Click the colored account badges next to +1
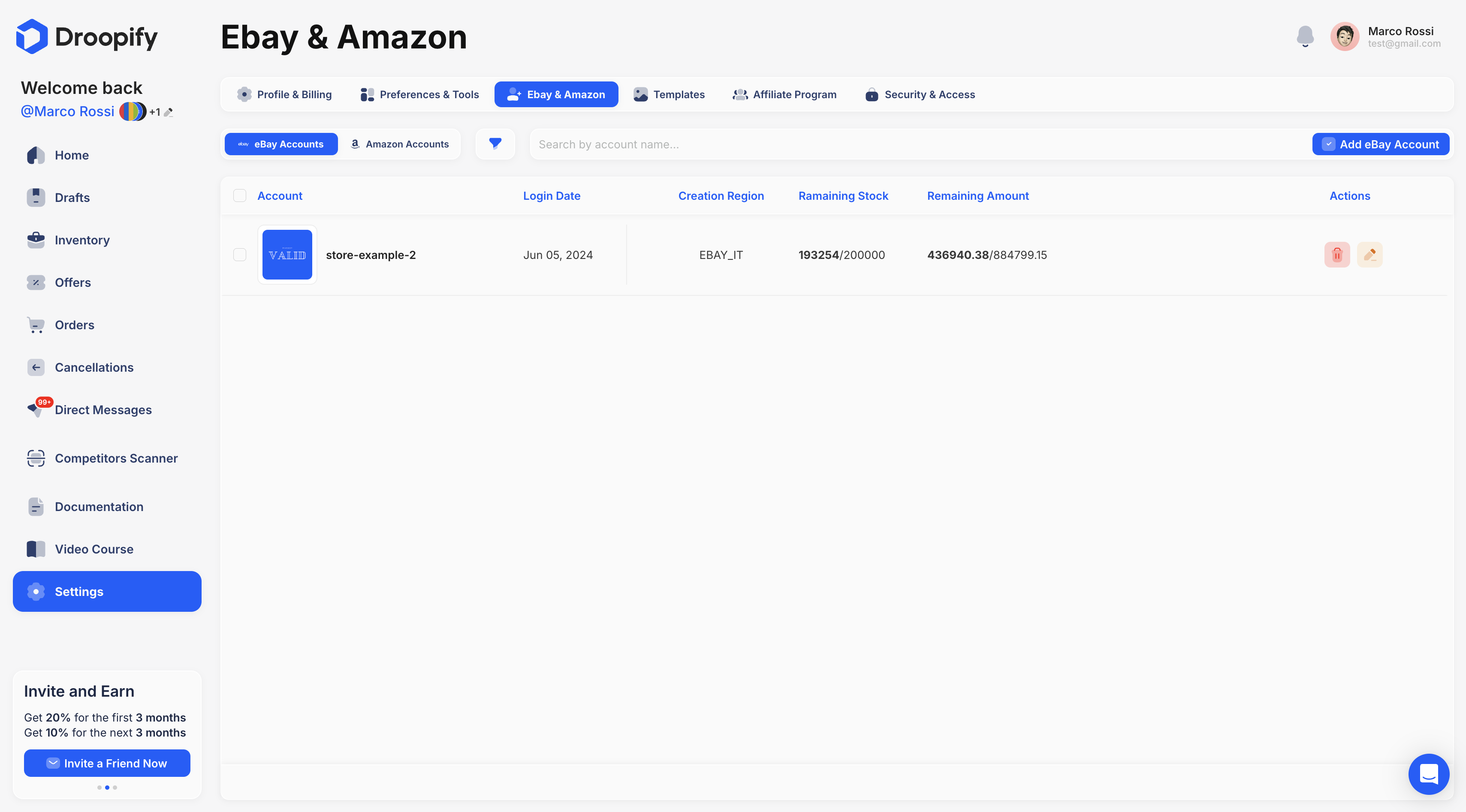Image resolution: width=1466 pixels, height=812 pixels. coord(133,111)
